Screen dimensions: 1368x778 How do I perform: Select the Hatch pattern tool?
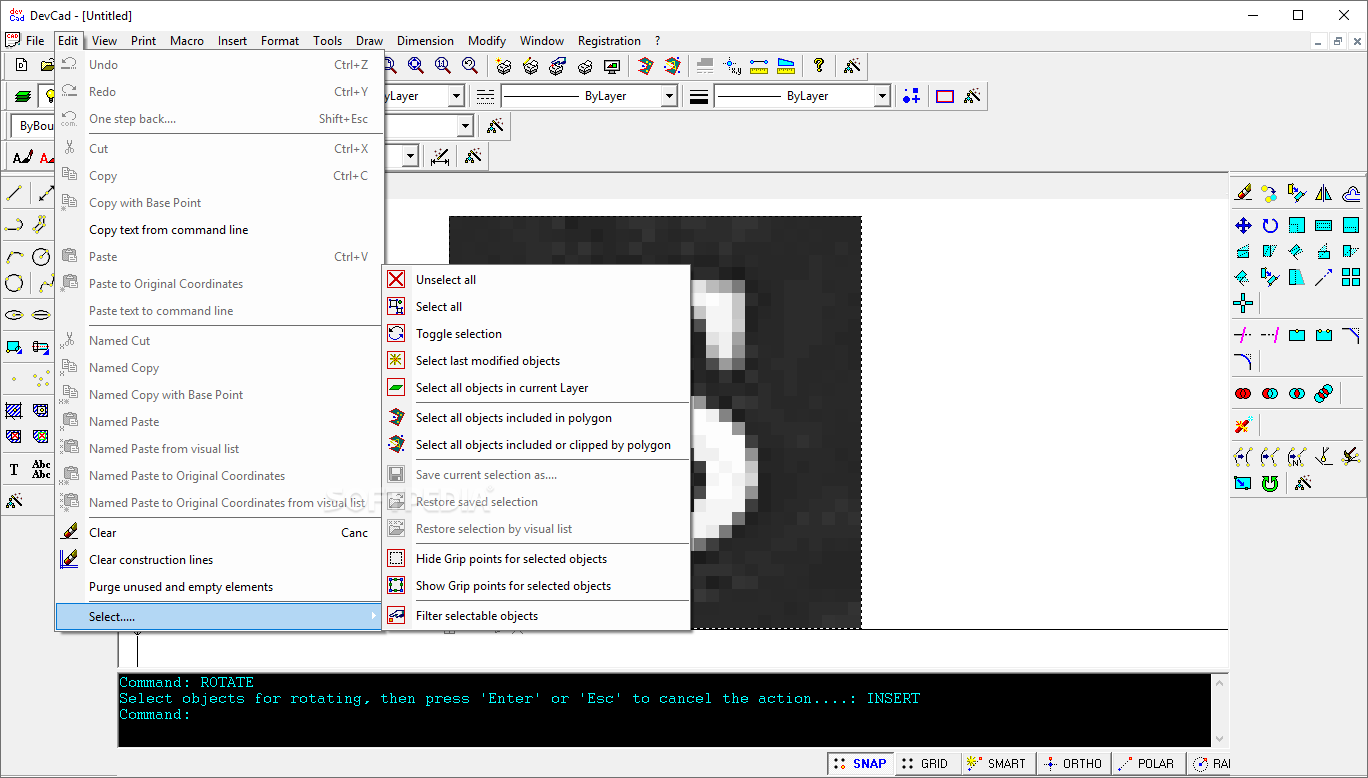14,410
